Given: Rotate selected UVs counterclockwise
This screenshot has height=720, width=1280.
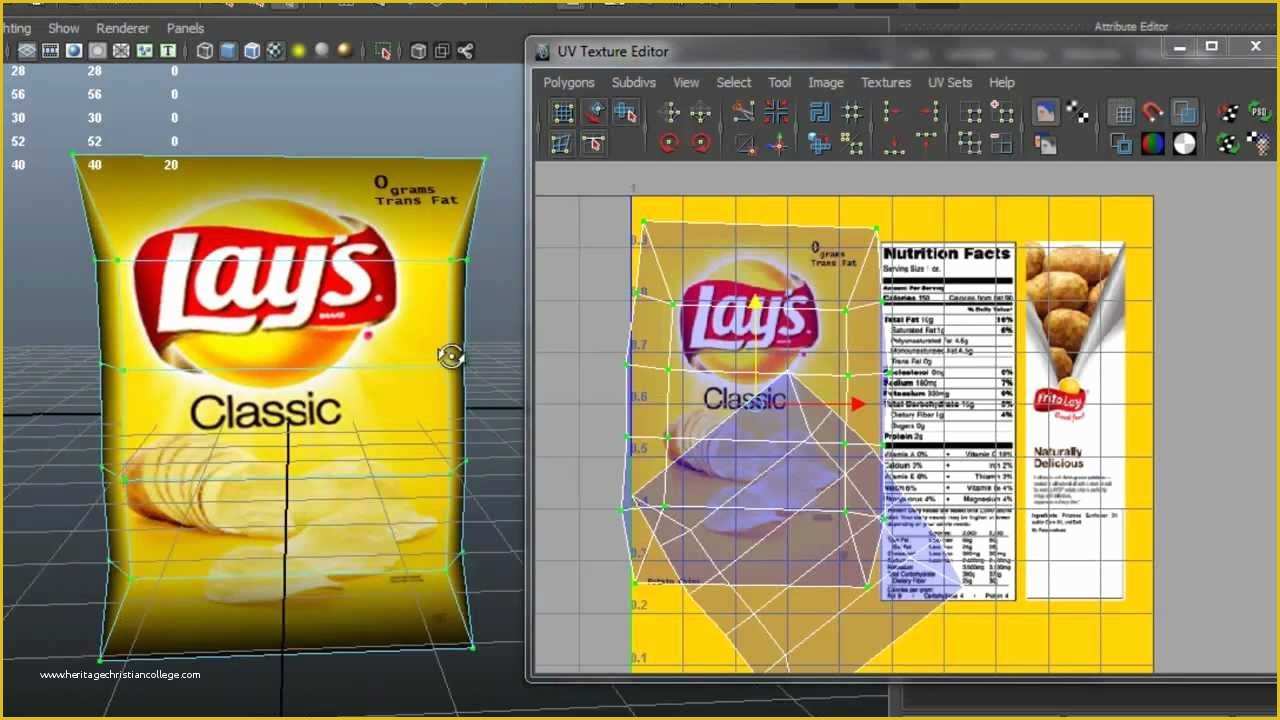Looking at the screenshot, I should (669, 143).
